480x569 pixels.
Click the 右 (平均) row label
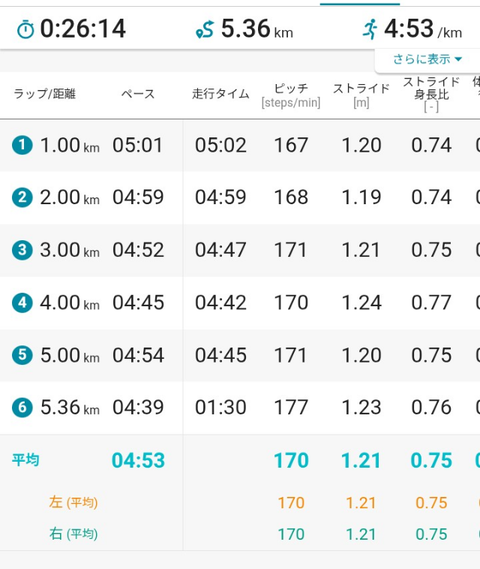coord(73,534)
